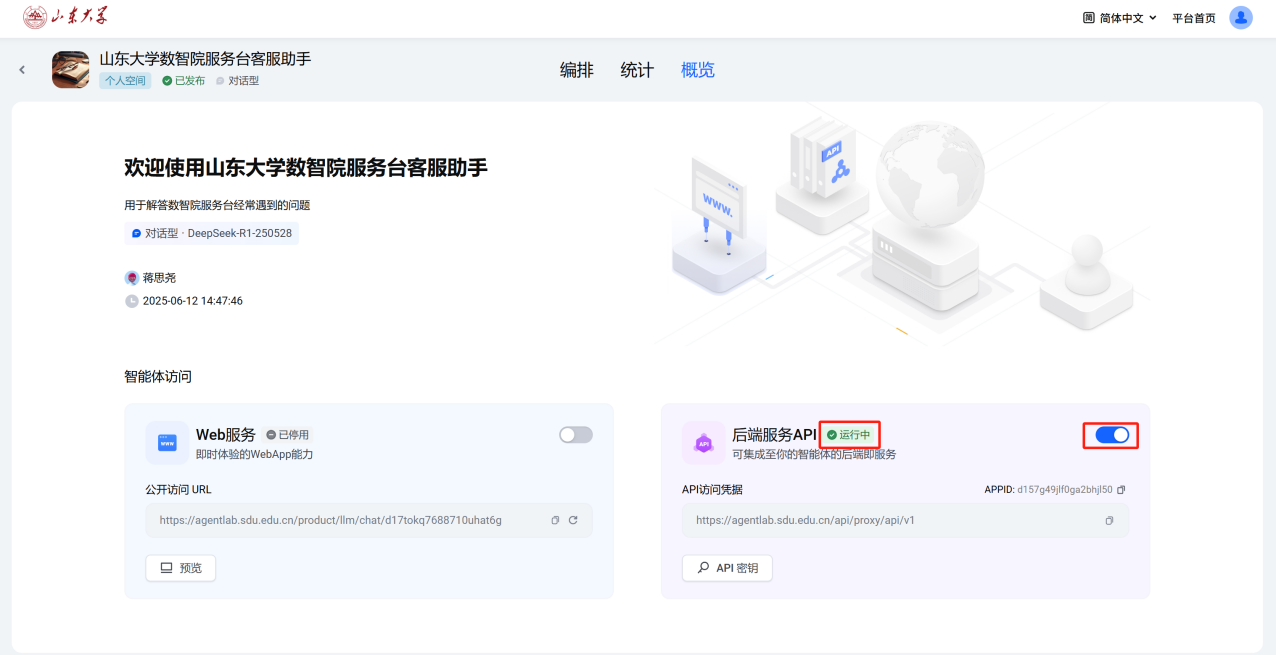Click the 运行中 status badge

pyautogui.click(x=849, y=435)
